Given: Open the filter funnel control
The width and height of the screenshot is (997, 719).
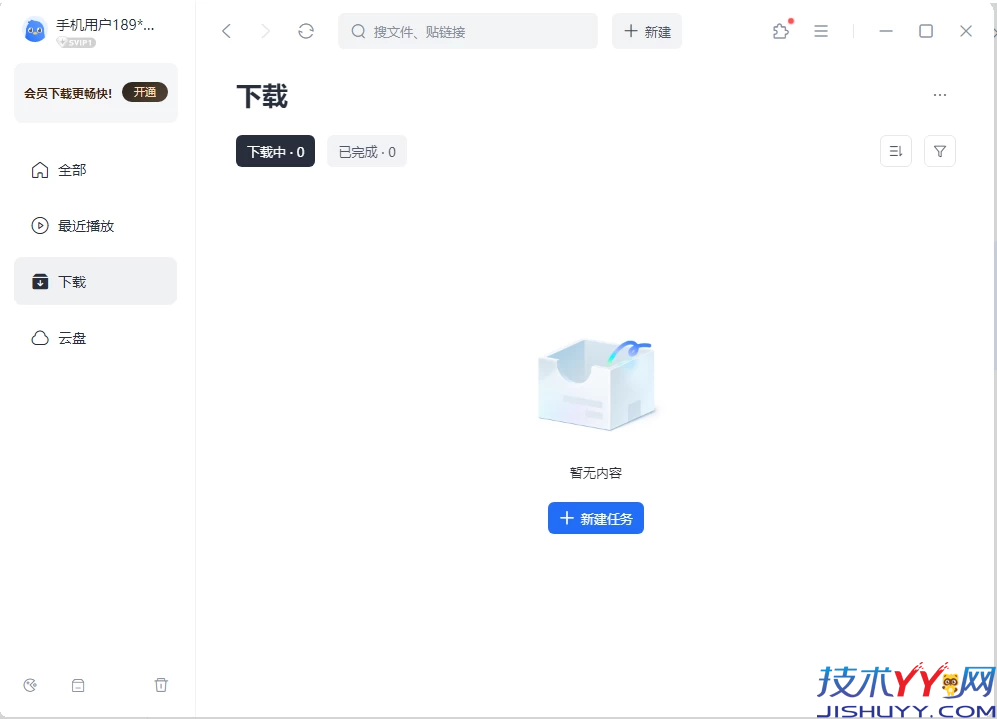Looking at the screenshot, I should [939, 151].
